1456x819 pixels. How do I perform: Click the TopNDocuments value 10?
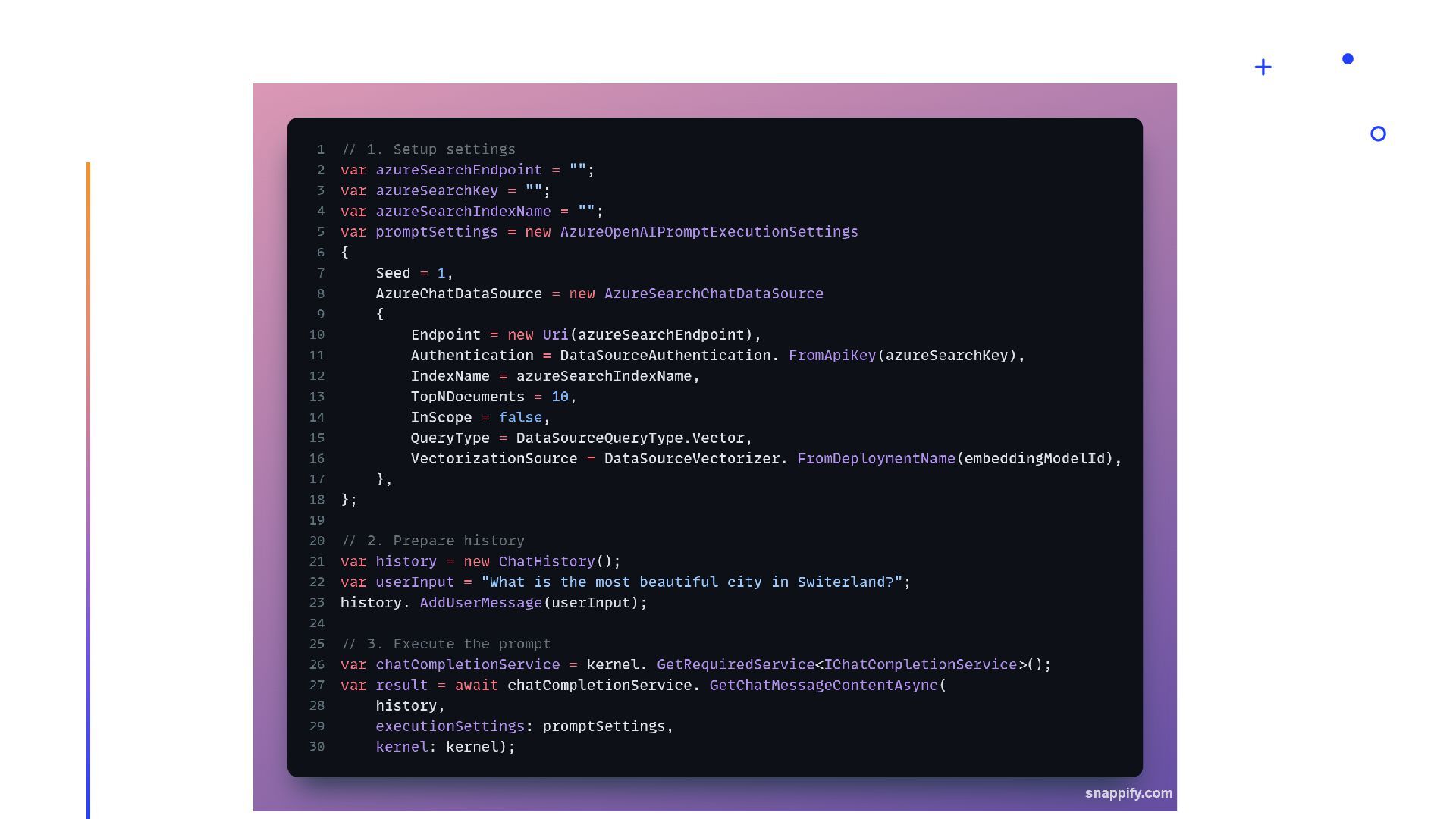pyautogui.click(x=560, y=397)
